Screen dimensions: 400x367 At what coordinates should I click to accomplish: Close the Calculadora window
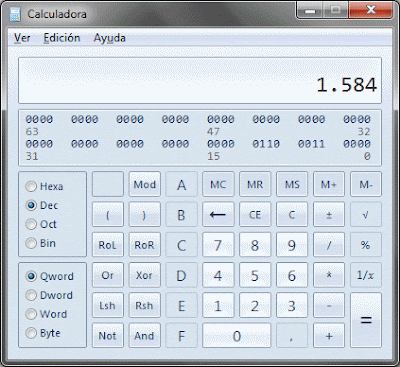point(371,10)
